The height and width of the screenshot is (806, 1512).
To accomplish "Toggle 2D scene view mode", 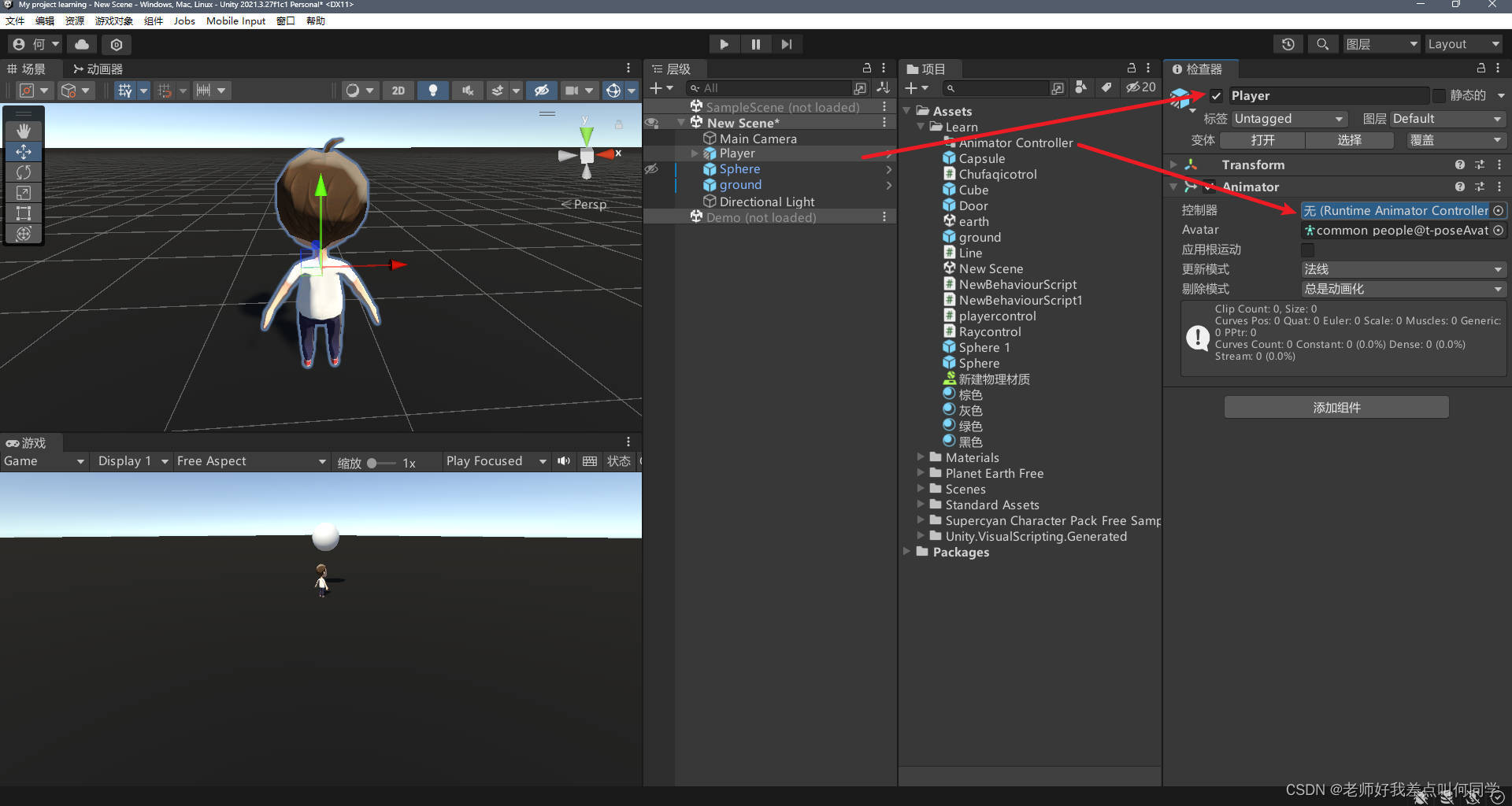I will click(398, 91).
